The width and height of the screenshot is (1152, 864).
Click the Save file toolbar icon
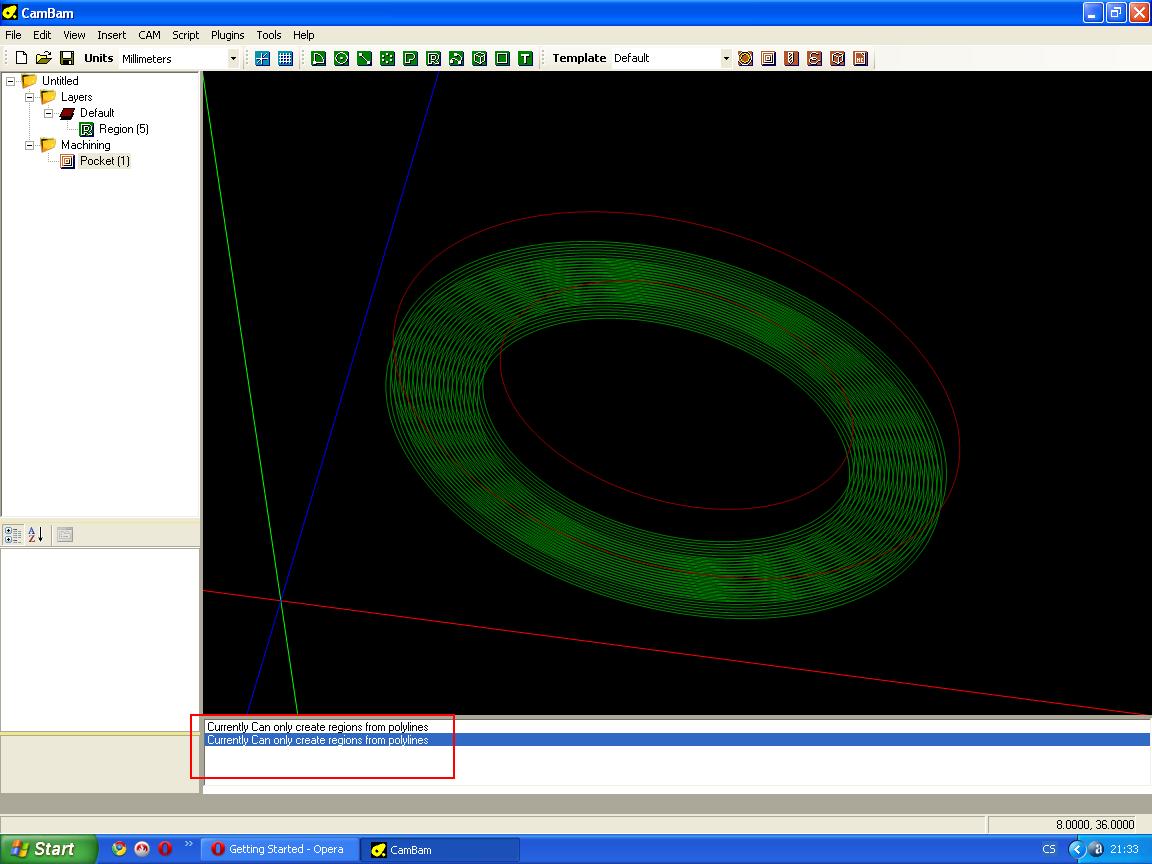67,58
